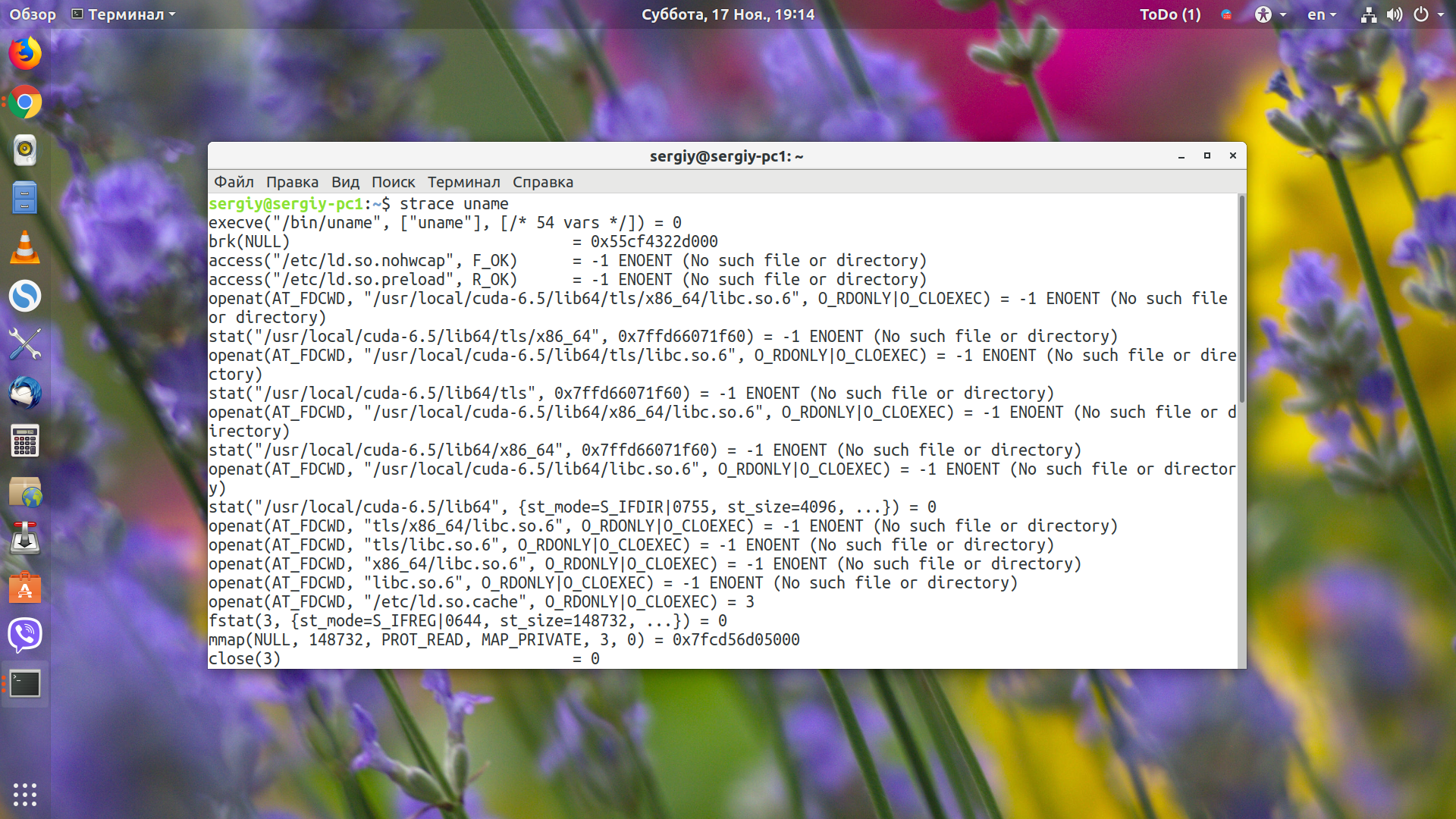Click the Обзор activities button
This screenshot has width=1456, height=819.
click(33, 14)
